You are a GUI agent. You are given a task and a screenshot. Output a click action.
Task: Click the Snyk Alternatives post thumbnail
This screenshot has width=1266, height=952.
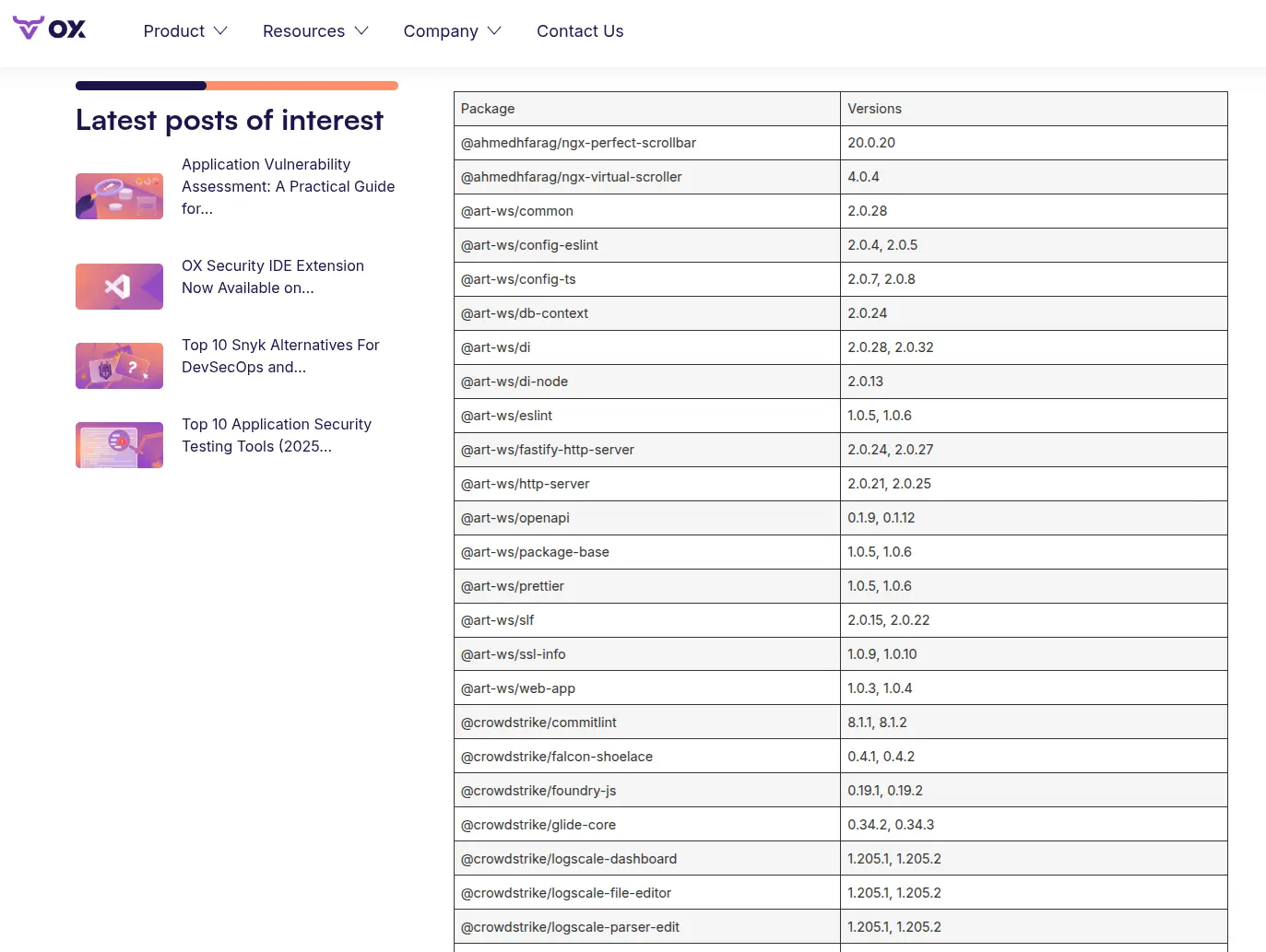pos(119,366)
